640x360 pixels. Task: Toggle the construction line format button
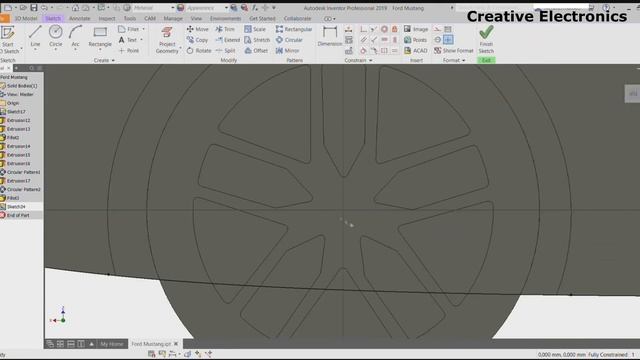tap(437, 29)
